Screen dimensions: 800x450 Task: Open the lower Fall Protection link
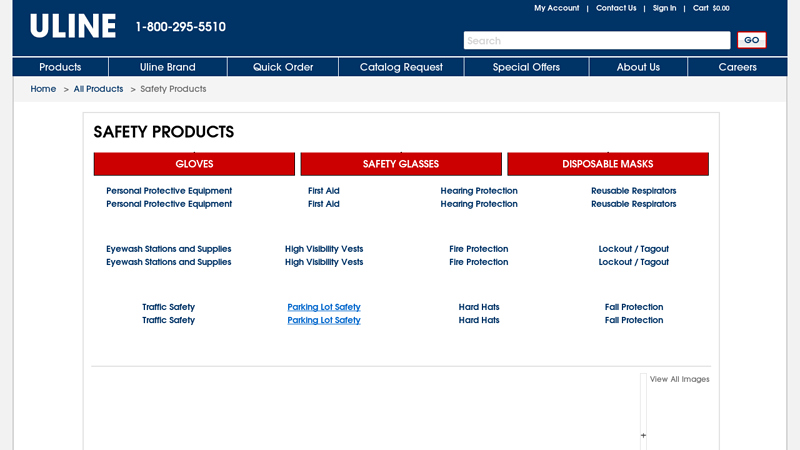click(634, 320)
